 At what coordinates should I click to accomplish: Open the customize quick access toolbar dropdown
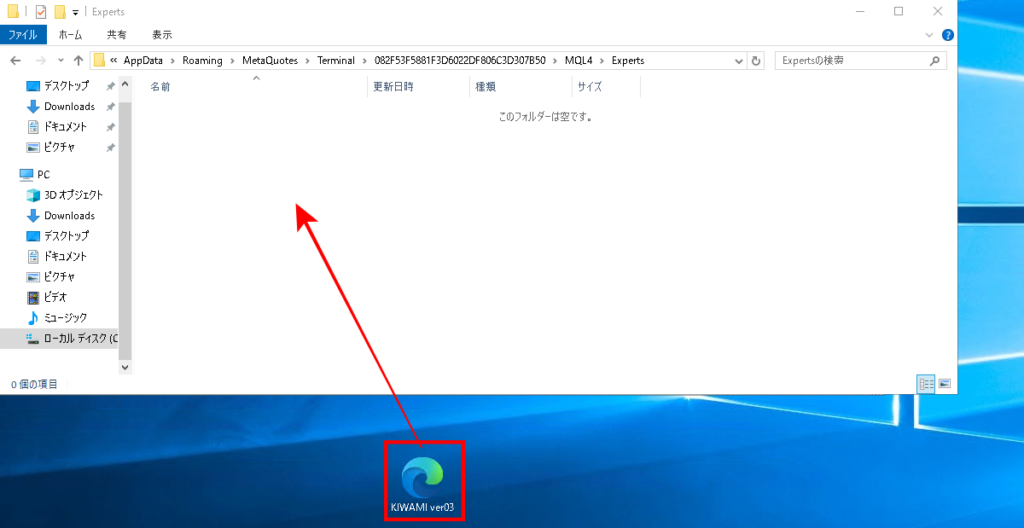pyautogui.click(x=76, y=12)
